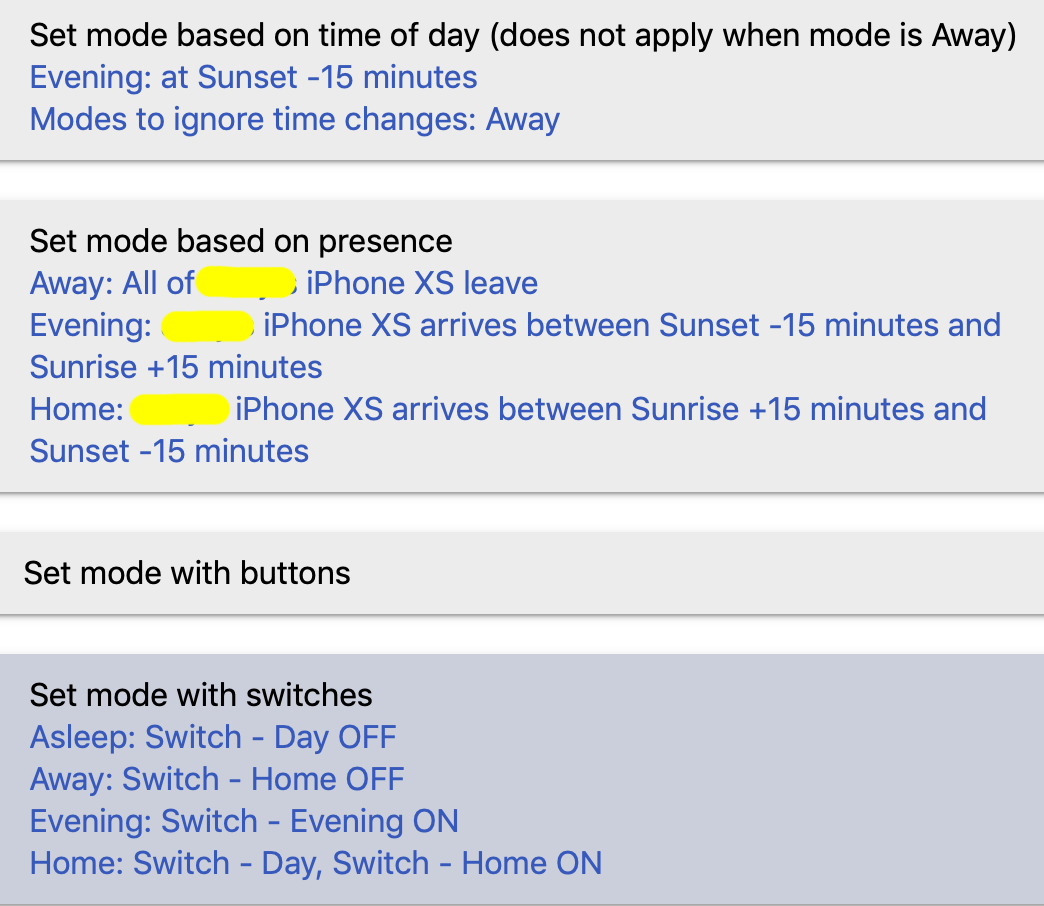Click yellow redacted name in Home rule
Viewport: 1044px width, 906px height.
point(180,409)
